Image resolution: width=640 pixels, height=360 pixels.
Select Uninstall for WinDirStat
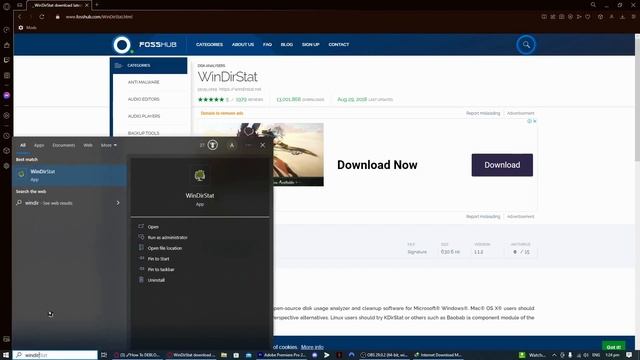click(156, 280)
